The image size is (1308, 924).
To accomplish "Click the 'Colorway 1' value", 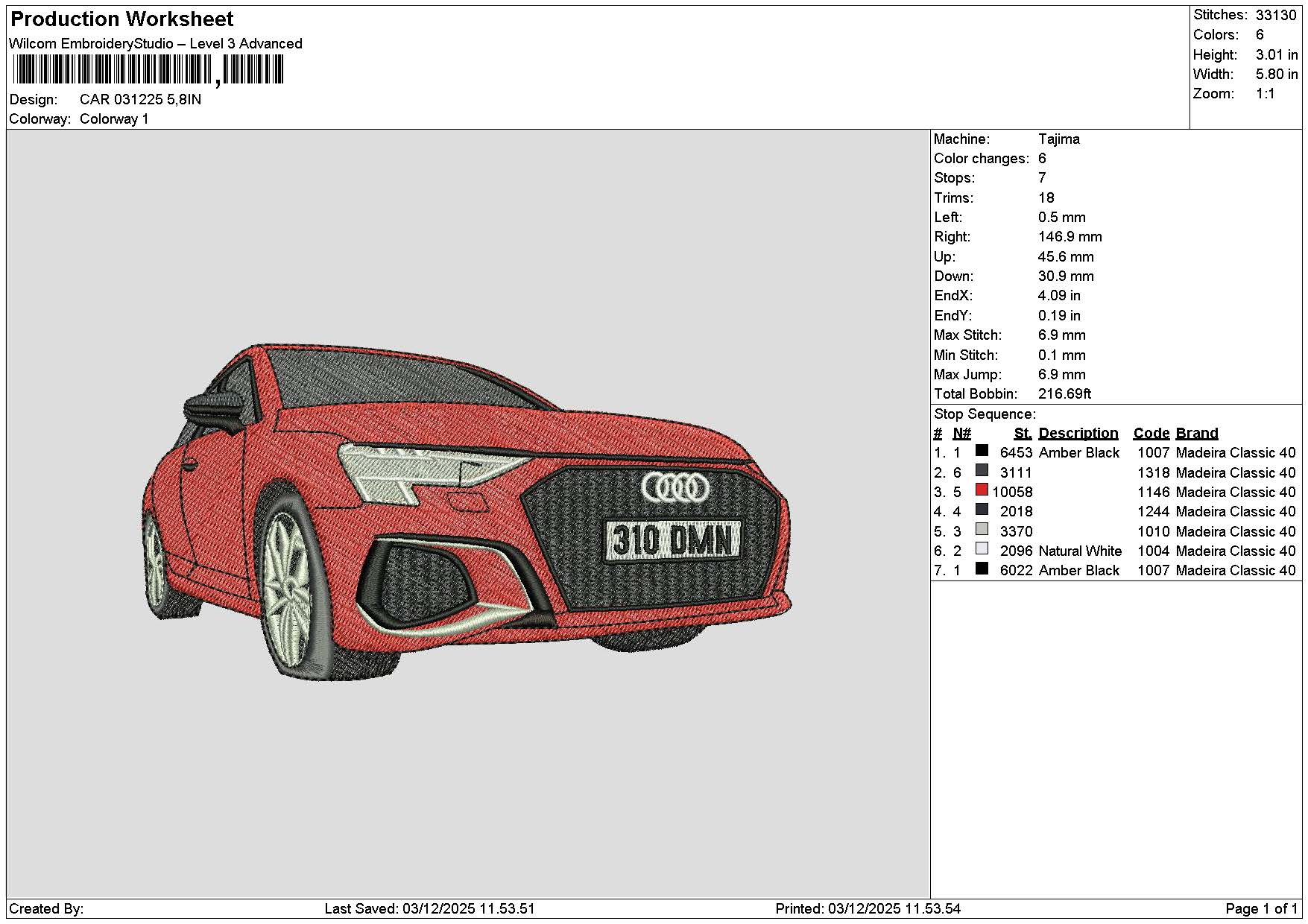I will (114, 119).
